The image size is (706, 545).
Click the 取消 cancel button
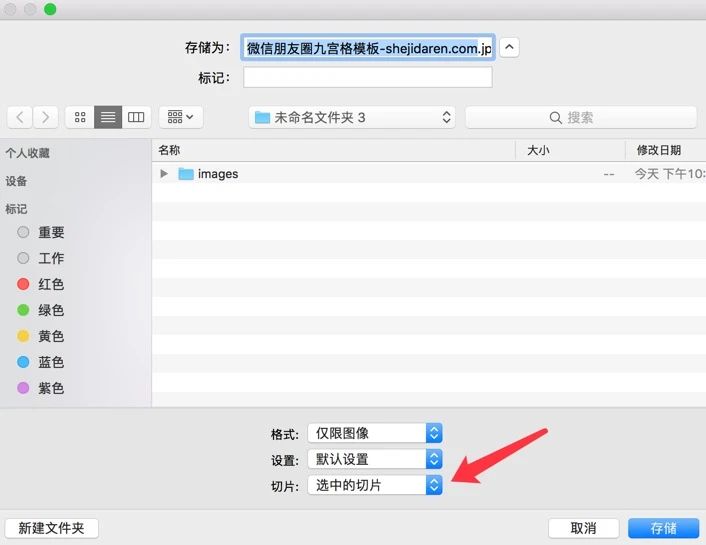(x=583, y=528)
